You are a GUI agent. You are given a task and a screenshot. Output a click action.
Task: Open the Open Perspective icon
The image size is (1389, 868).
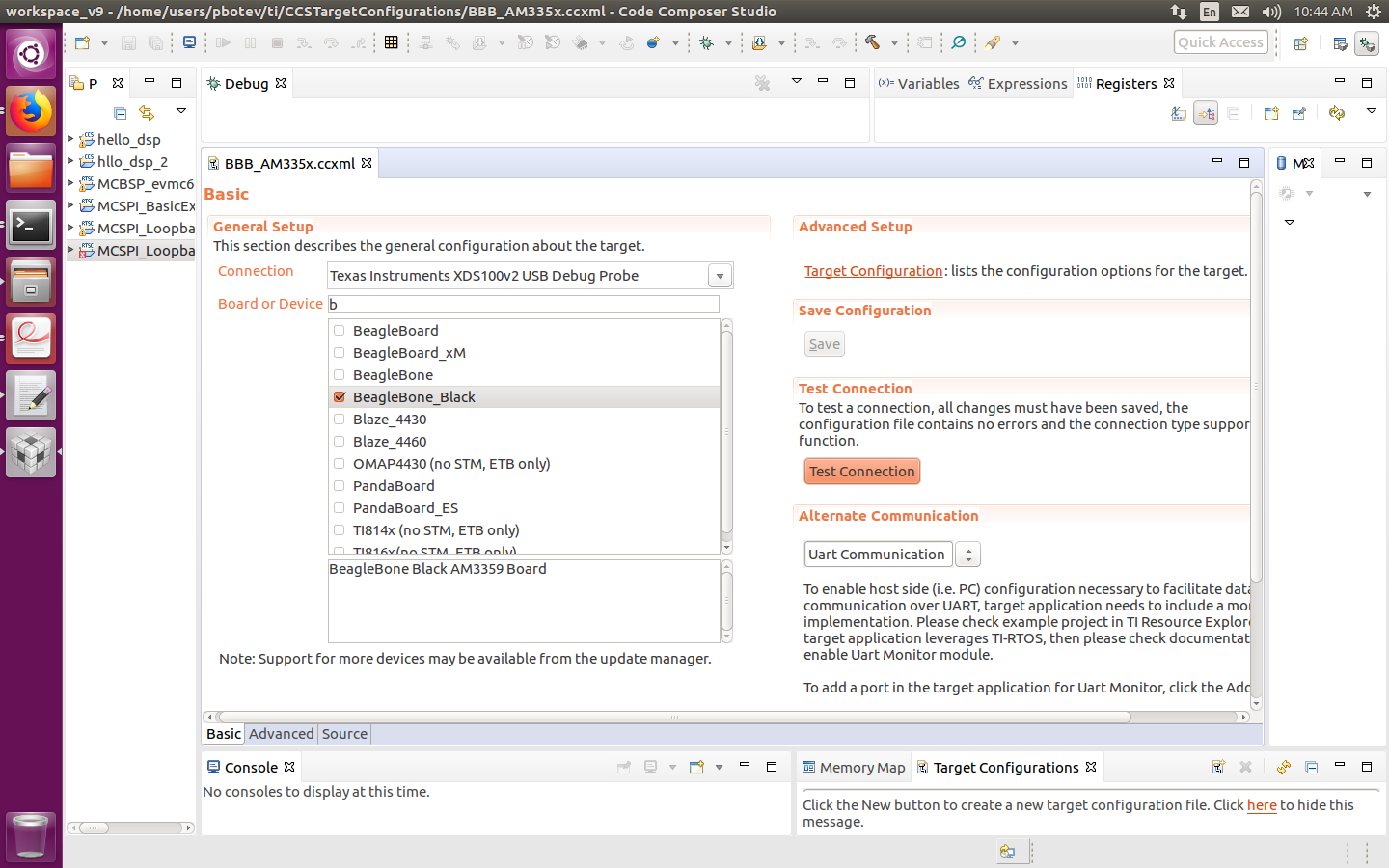coord(1300,42)
